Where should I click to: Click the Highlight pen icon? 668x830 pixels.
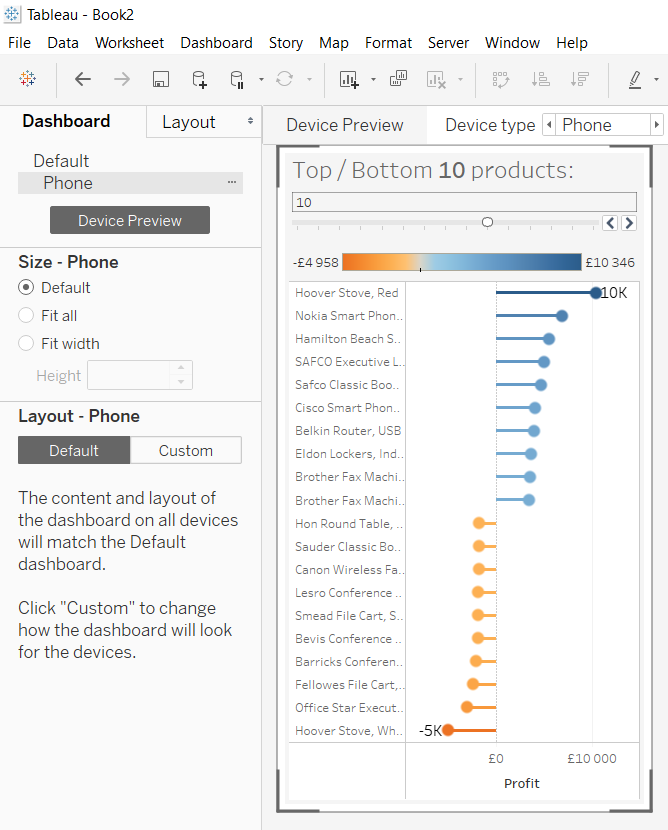coord(635,79)
